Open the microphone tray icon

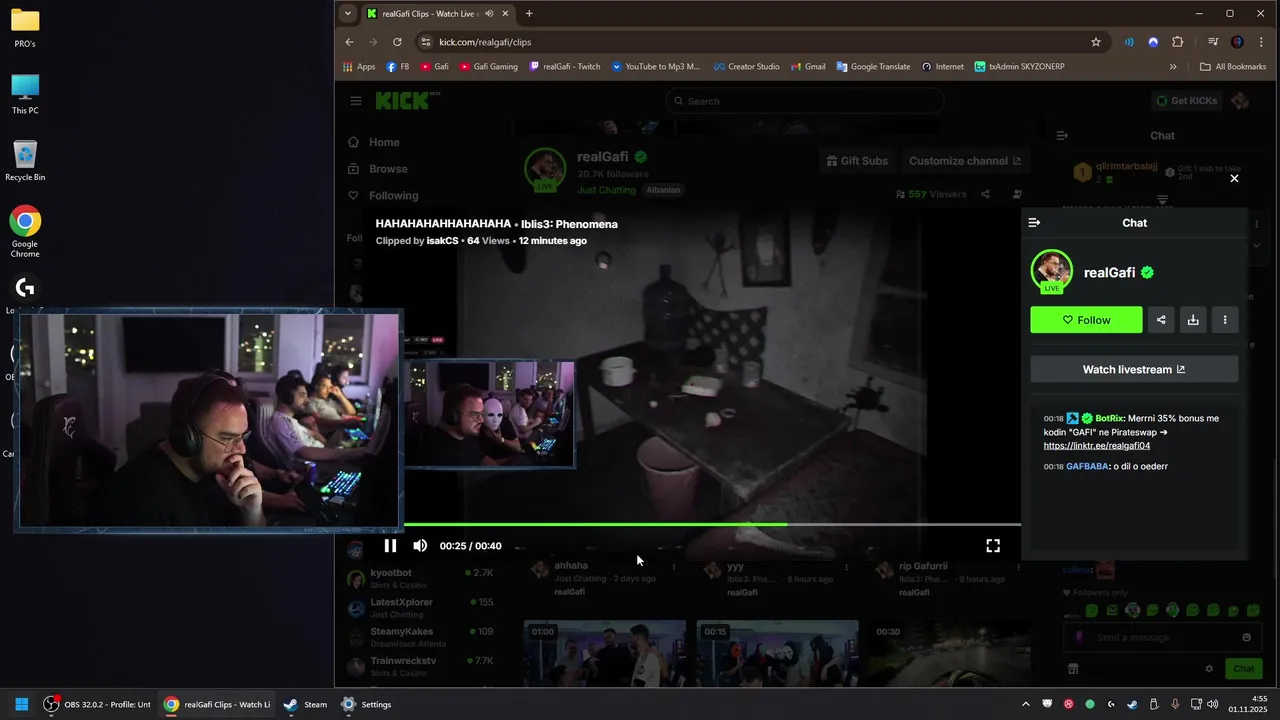[1175, 704]
